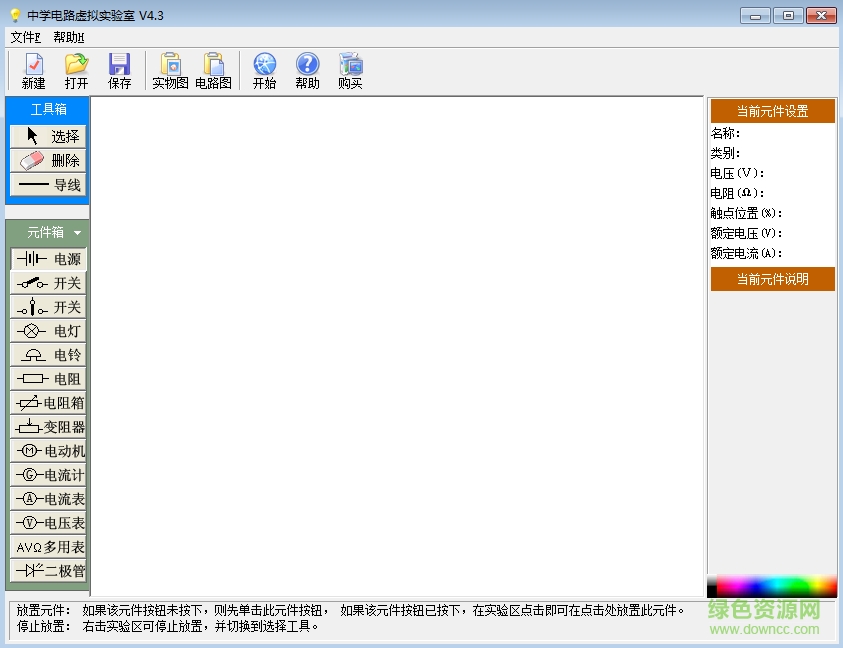This screenshot has height=648, width=843.
Task: Open the 文件F menu
Action: (25, 37)
